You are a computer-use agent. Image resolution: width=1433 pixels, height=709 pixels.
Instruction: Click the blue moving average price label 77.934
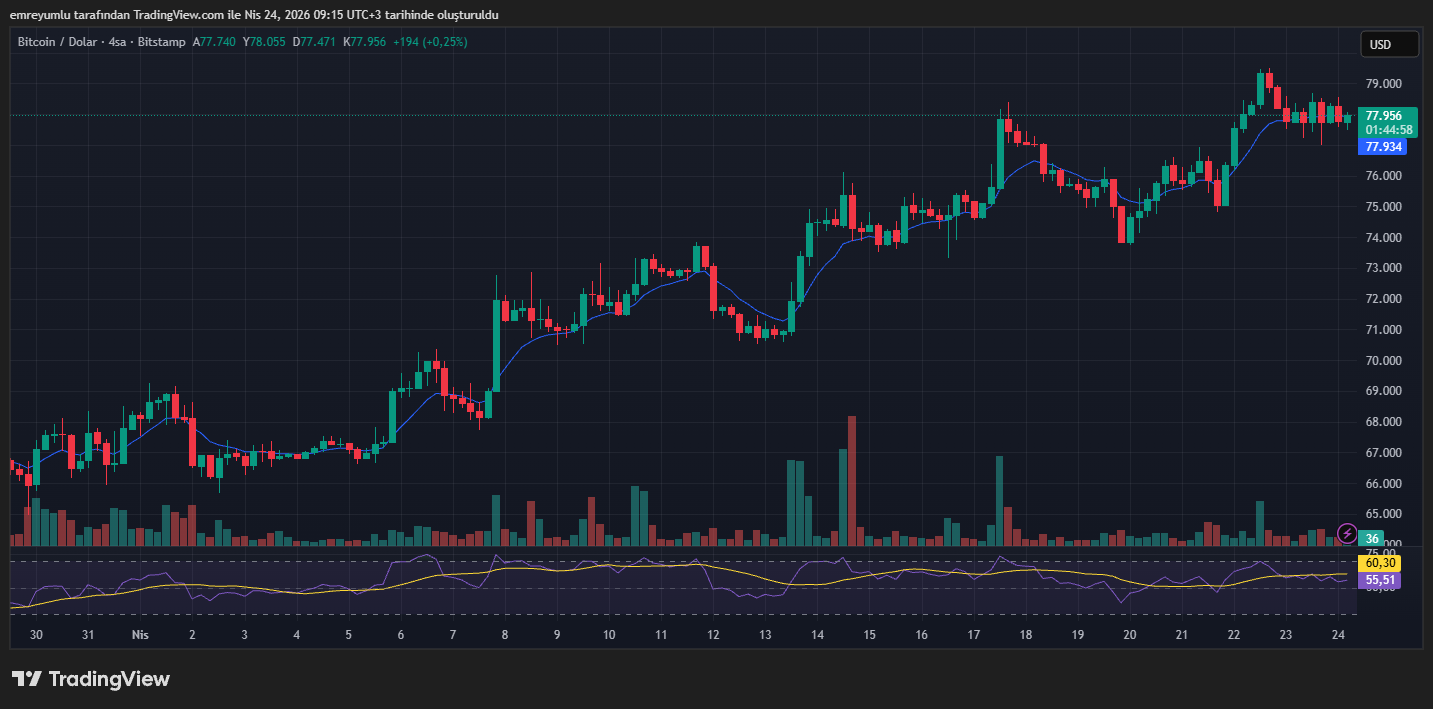pos(1383,146)
